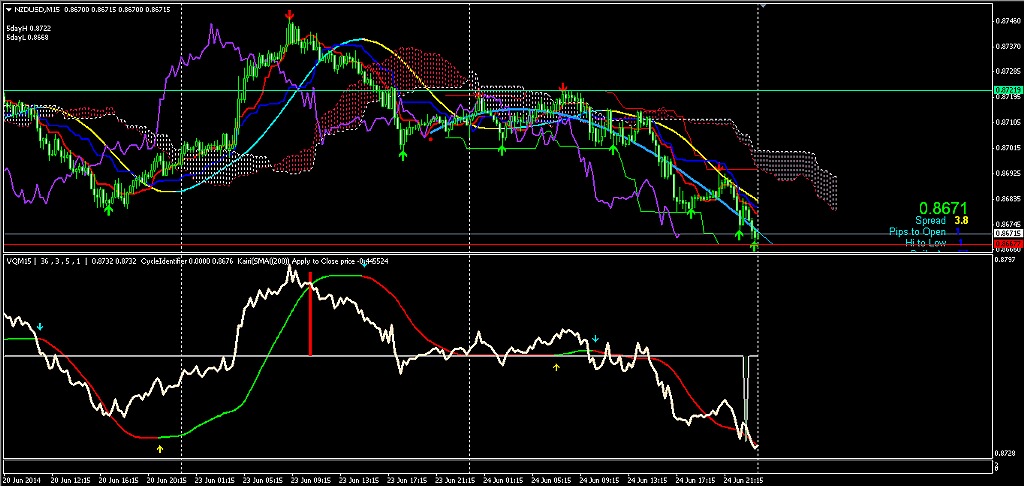Screen dimensions: 1024x486
Task: Select the red vertical bar in the oscillator
Action: (310, 324)
